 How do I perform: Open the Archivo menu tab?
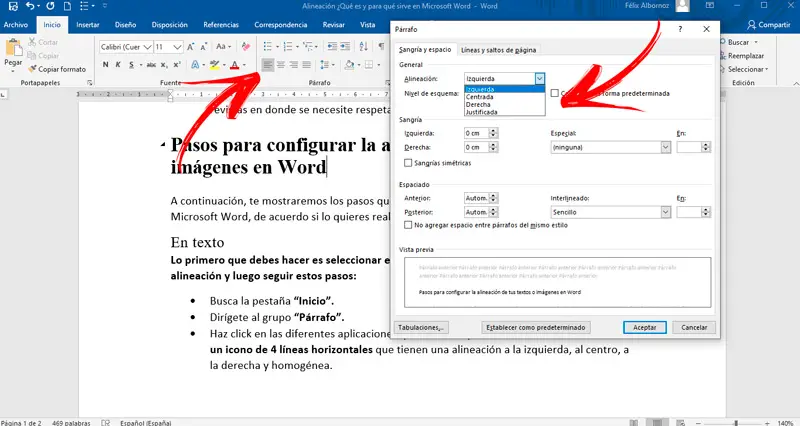16,24
